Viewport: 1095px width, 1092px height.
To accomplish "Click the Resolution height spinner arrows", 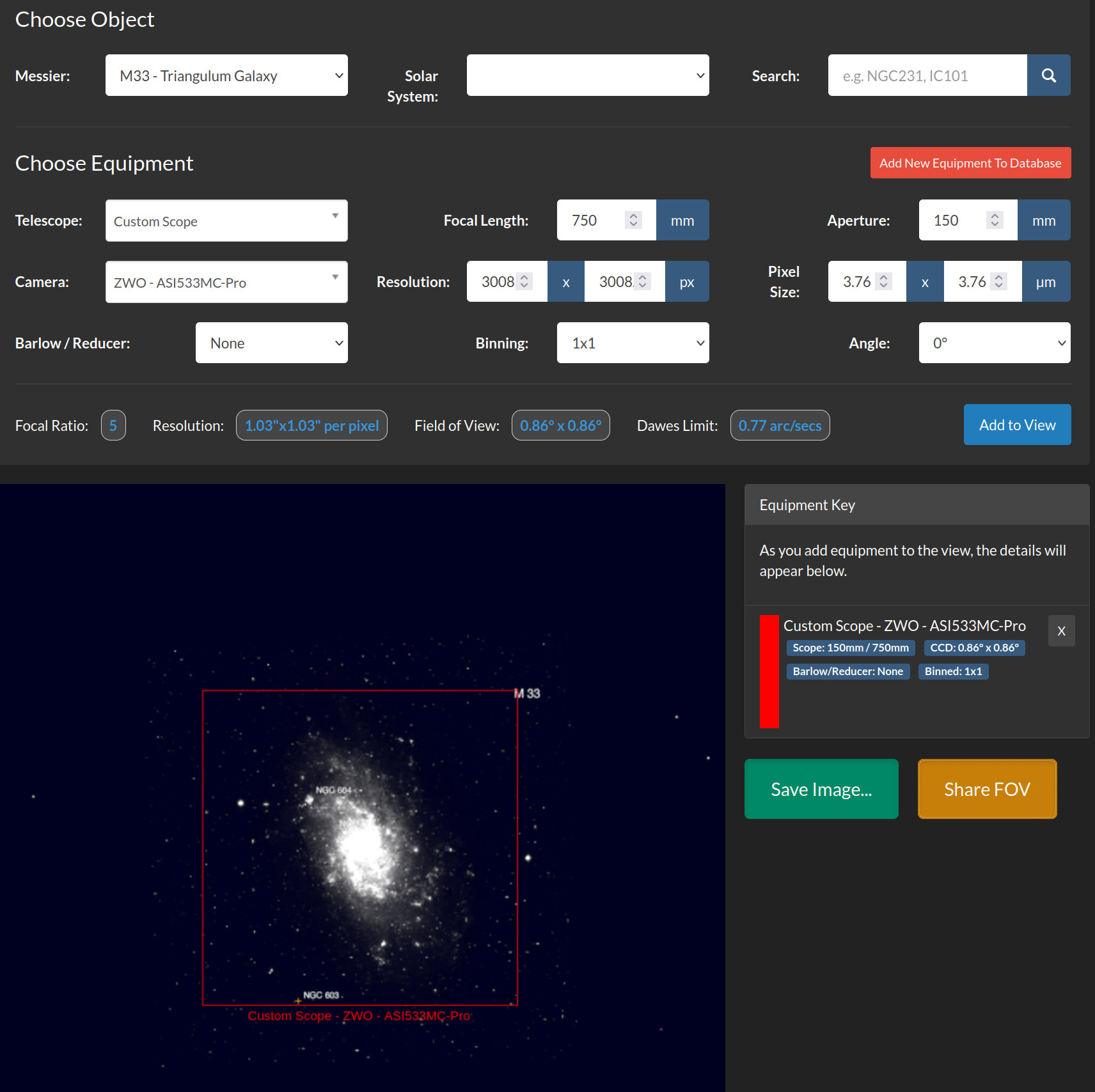I will tap(643, 281).
